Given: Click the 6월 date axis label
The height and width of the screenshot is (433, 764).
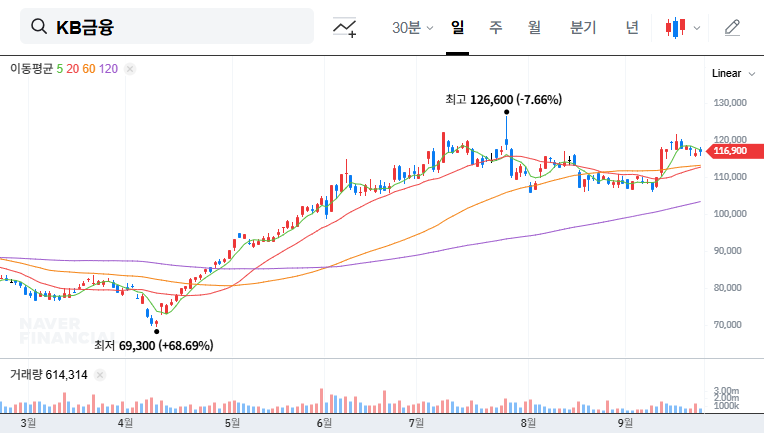Looking at the screenshot, I should click(324, 423).
